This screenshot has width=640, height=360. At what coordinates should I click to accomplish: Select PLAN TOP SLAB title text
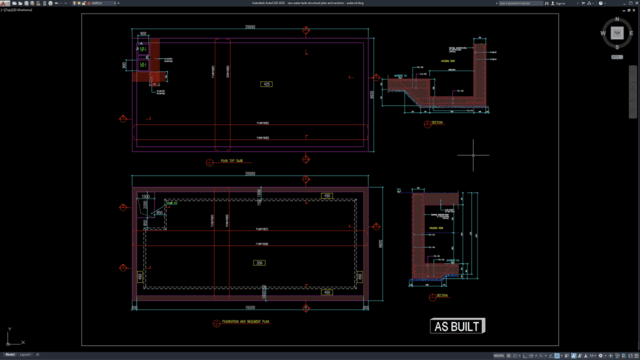point(232,161)
